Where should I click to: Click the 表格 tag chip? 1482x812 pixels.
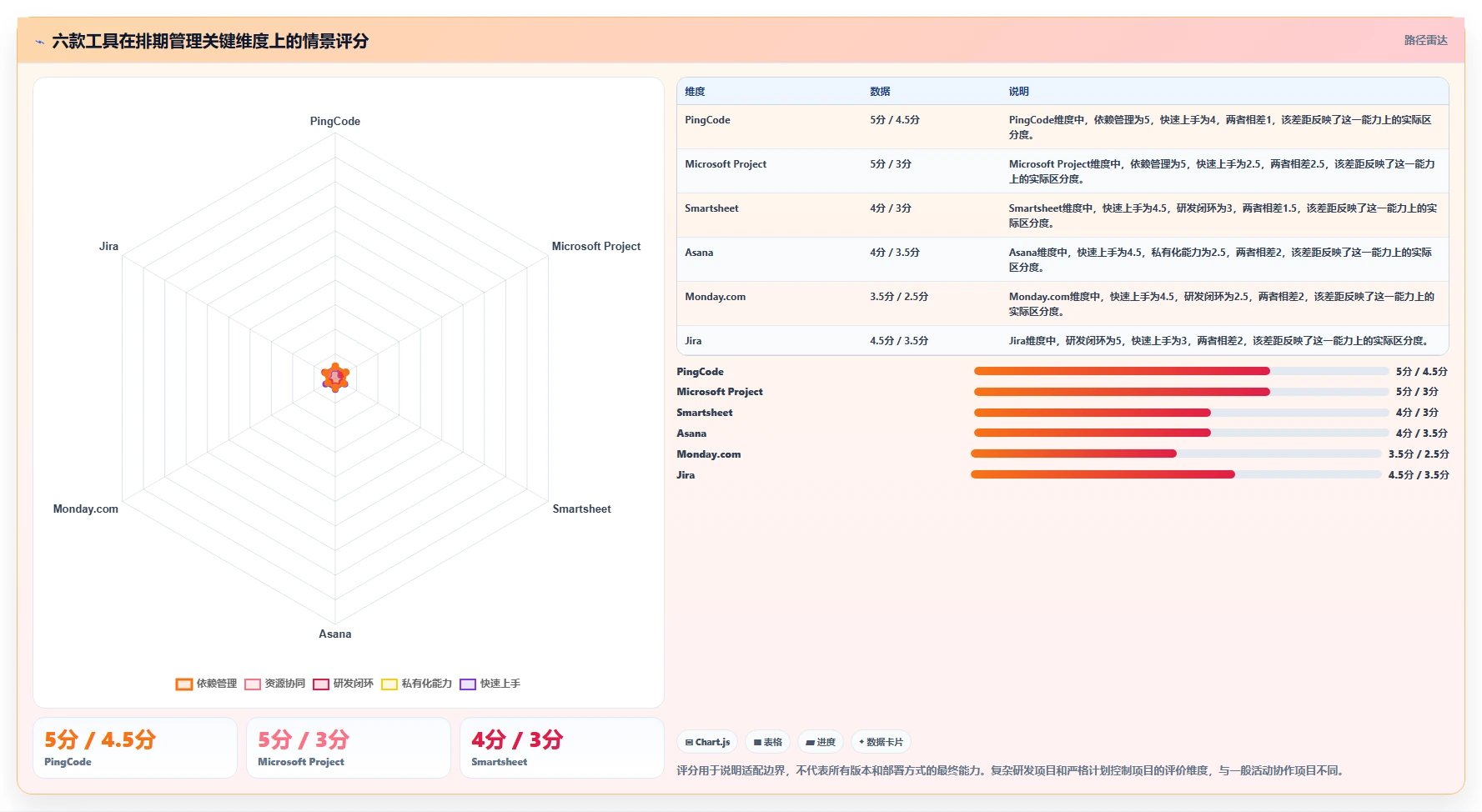[767, 742]
